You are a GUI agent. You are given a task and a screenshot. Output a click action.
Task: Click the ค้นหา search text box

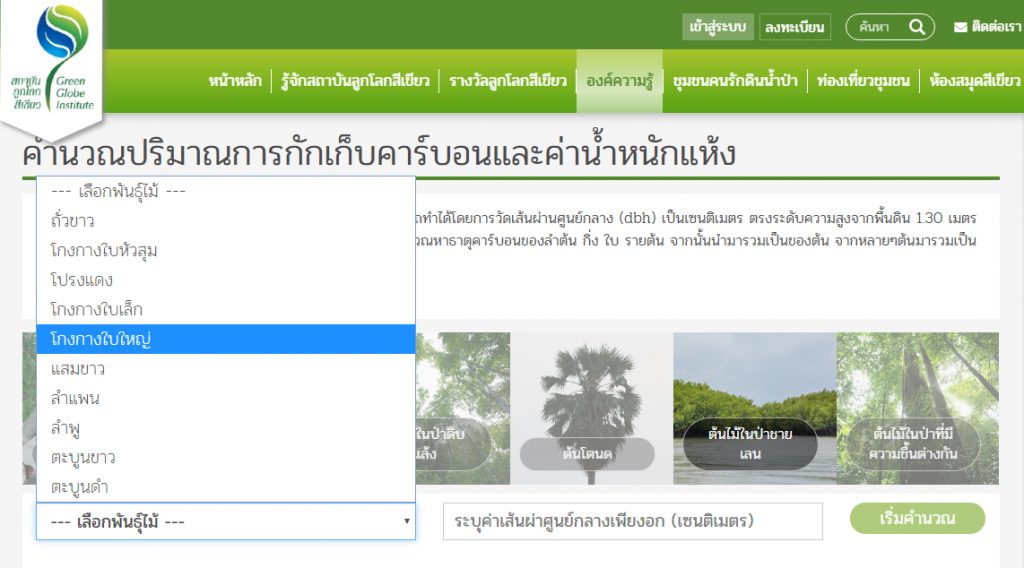tap(879, 27)
